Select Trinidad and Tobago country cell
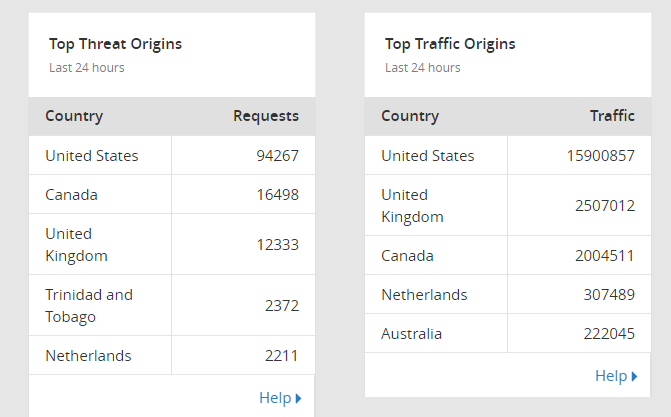This screenshot has width=671, height=417. 89,306
